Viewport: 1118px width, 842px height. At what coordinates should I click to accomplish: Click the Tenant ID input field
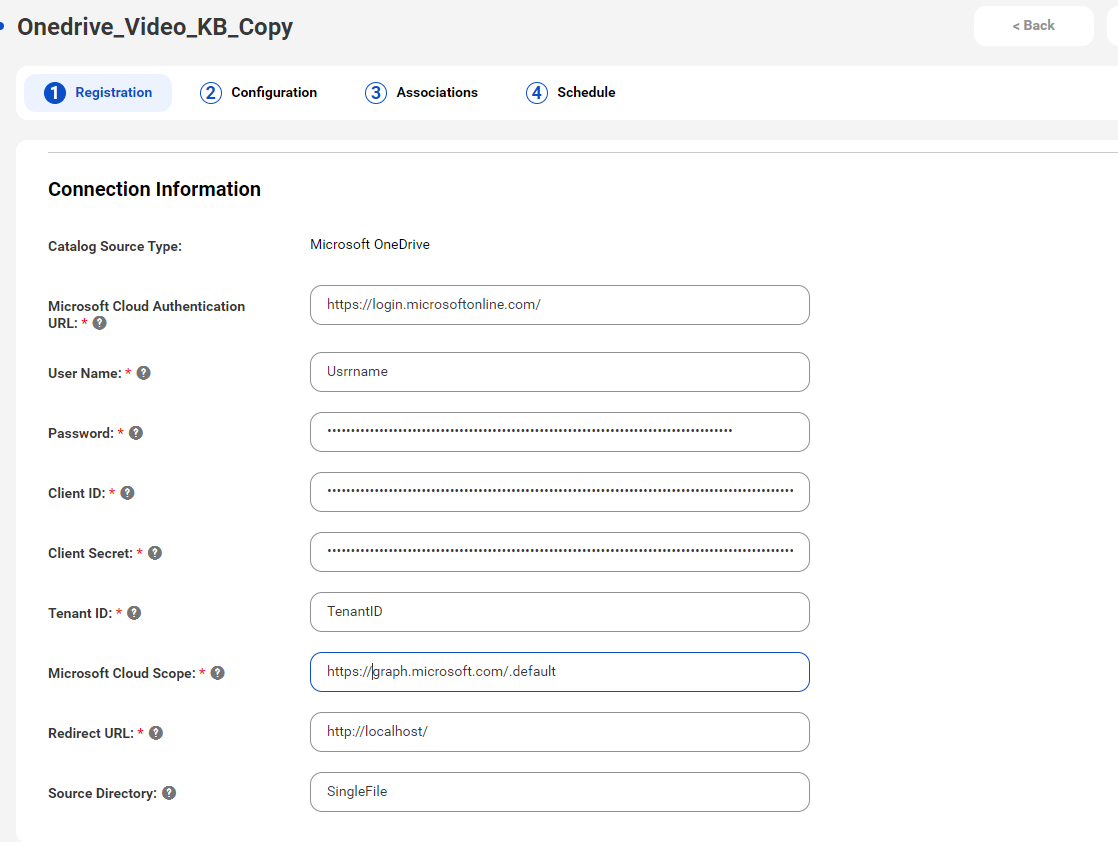560,612
